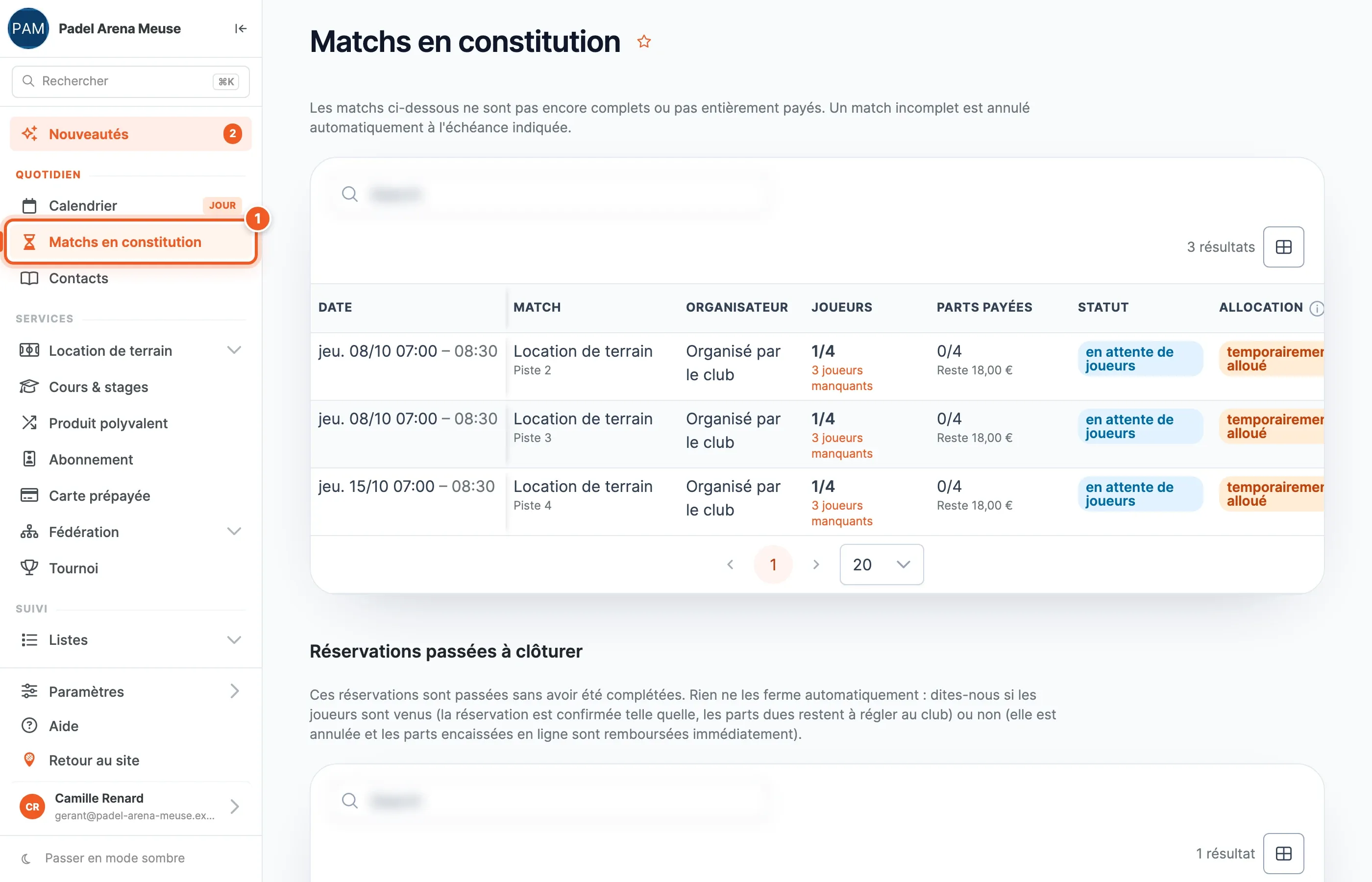Go to next page arrow
This screenshot has width=1372, height=882.
pos(816,564)
